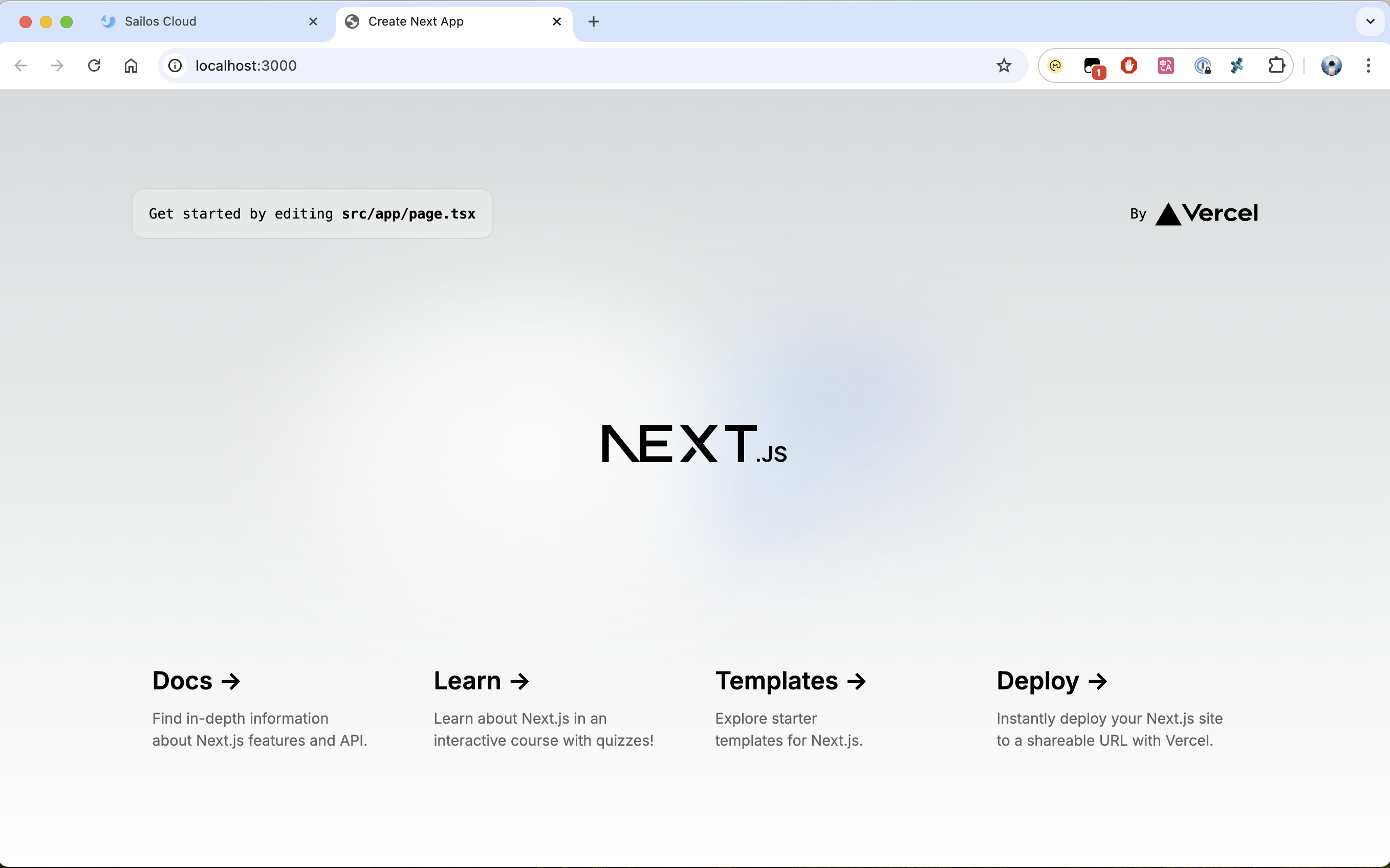Close the Sailos Cloud tab
The width and height of the screenshot is (1390, 868).
(x=313, y=22)
